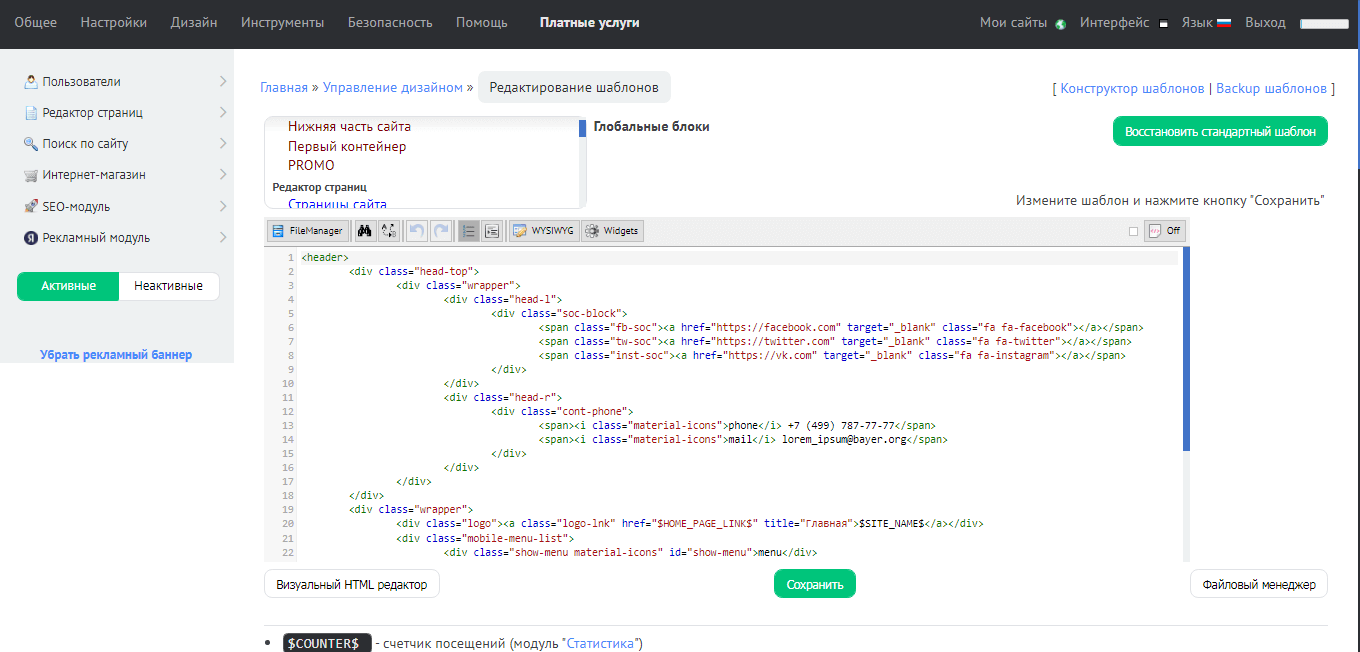Click the find and replace icon

coord(389,231)
